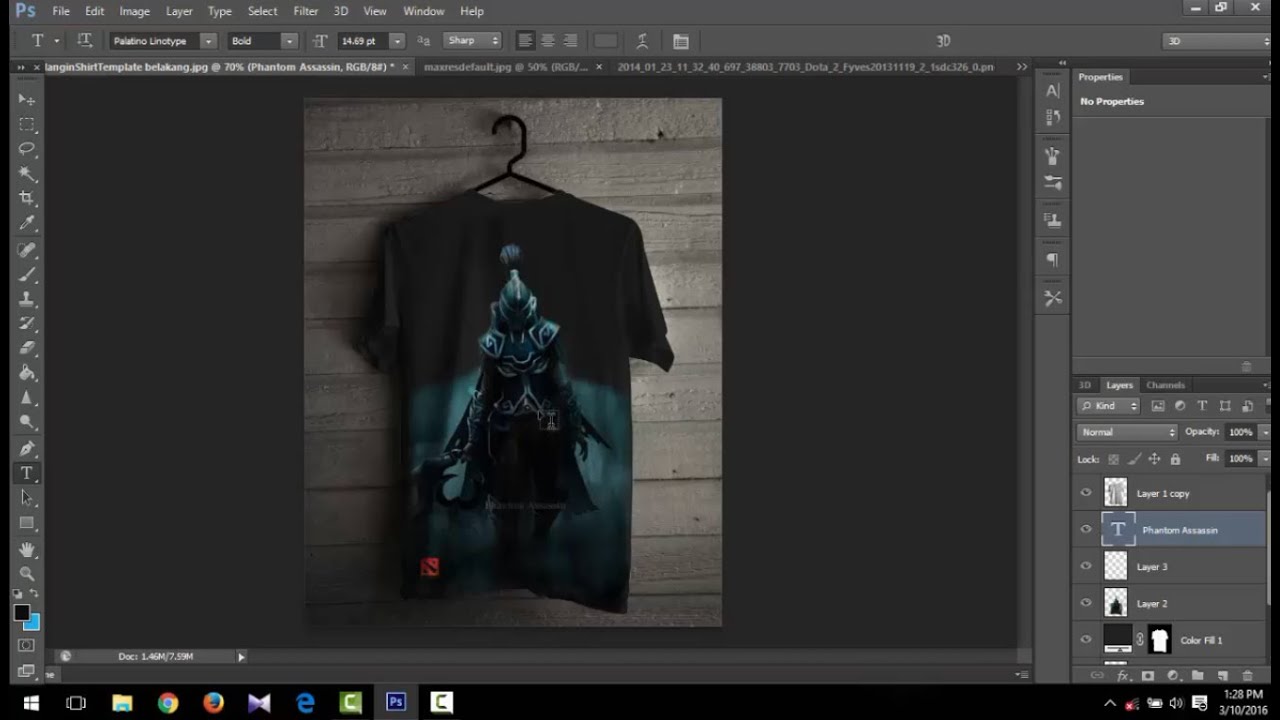Open the Normal blend mode dropdown
Image resolution: width=1280 pixels, height=720 pixels.
tap(1128, 432)
